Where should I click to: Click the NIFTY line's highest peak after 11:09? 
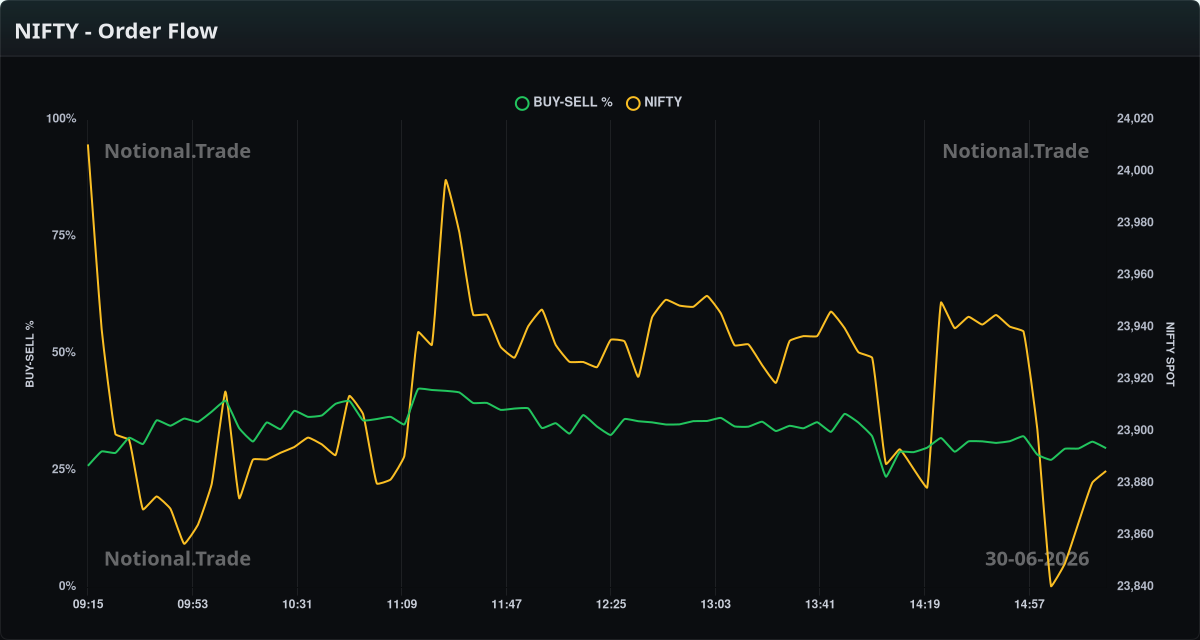[445, 180]
